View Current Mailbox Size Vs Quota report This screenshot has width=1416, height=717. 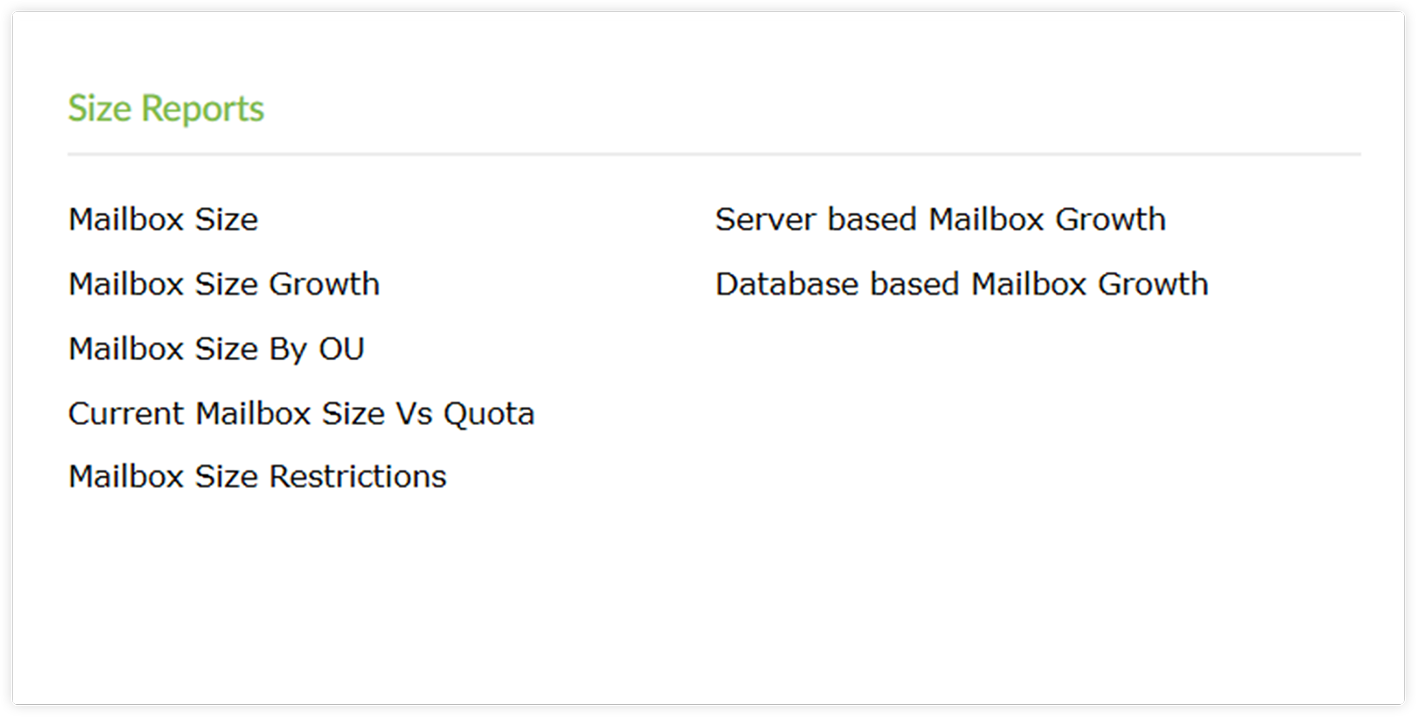[x=301, y=413]
